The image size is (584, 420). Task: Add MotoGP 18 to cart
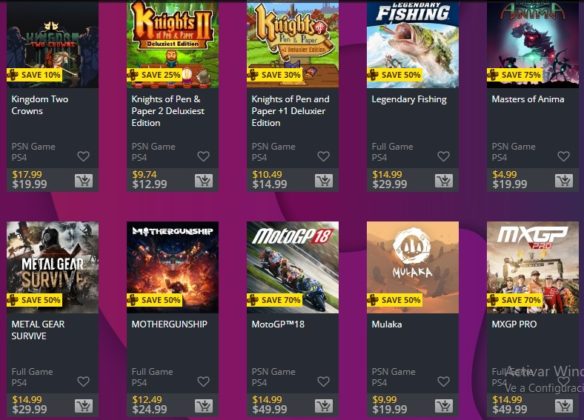tap(324, 406)
